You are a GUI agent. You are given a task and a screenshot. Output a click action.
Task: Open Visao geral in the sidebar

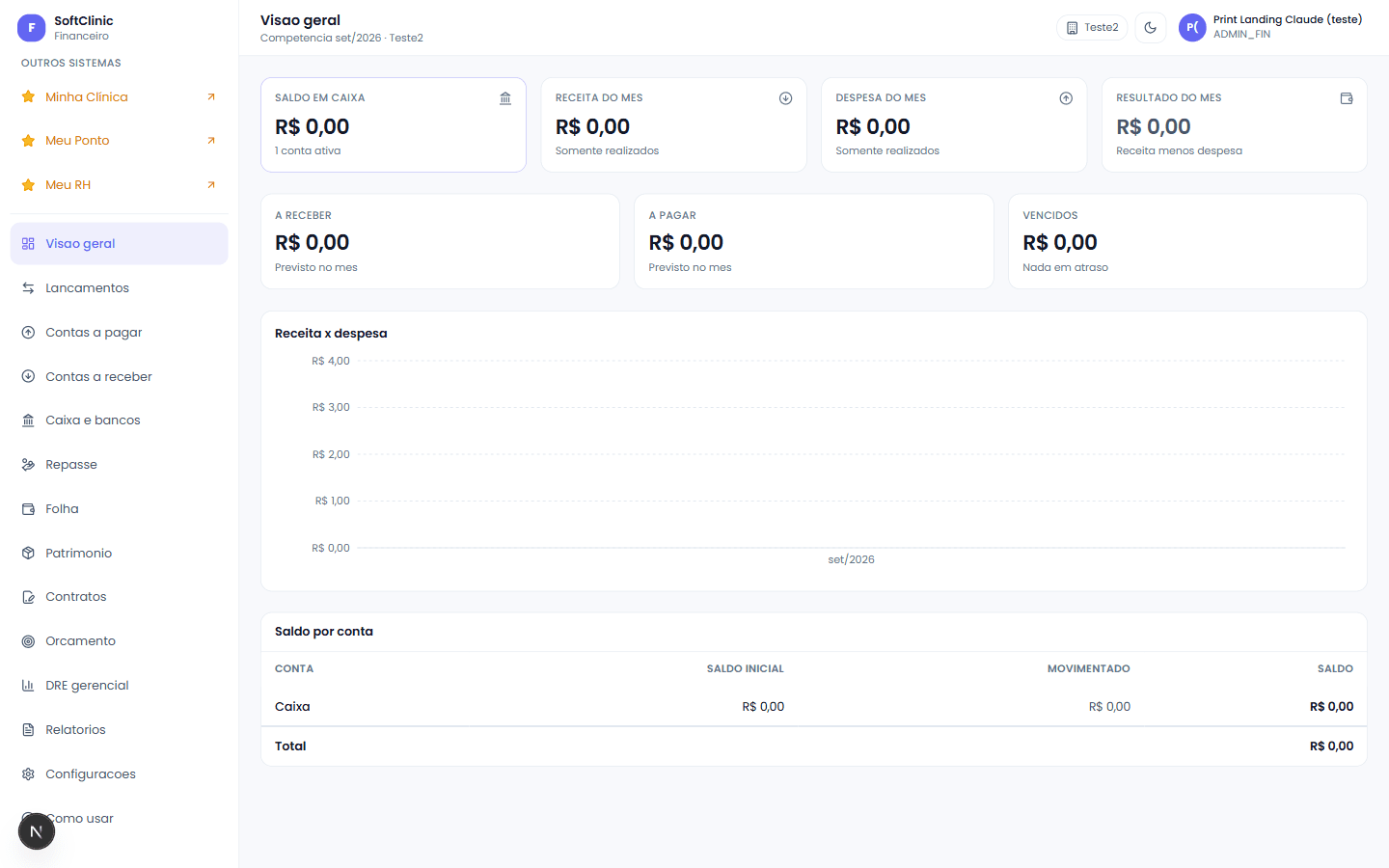[120, 244]
